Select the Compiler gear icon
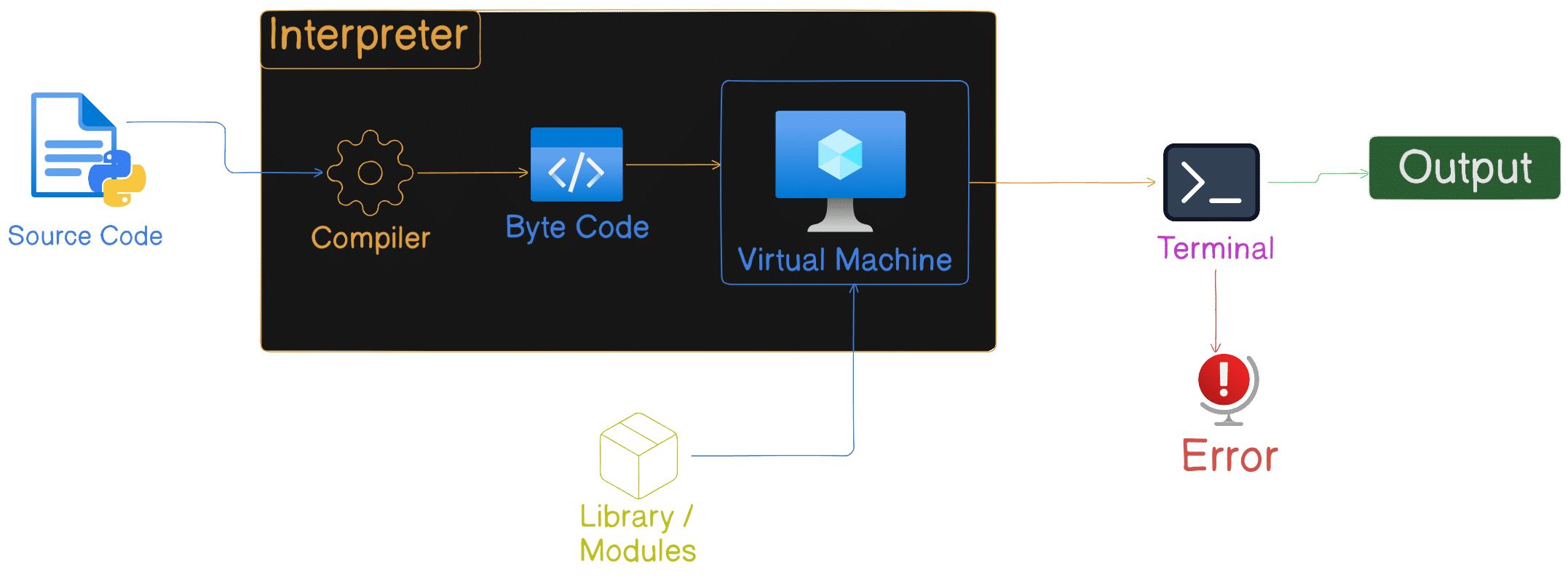This screenshot has height=581, width=1568. (x=370, y=173)
